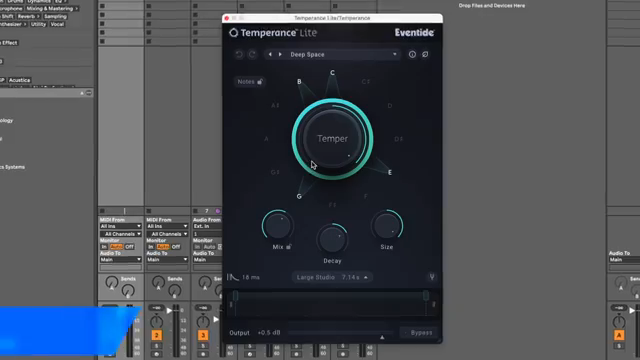The width and height of the screenshot is (640, 360).
Task: Click the Mix knob
Action: [278, 226]
